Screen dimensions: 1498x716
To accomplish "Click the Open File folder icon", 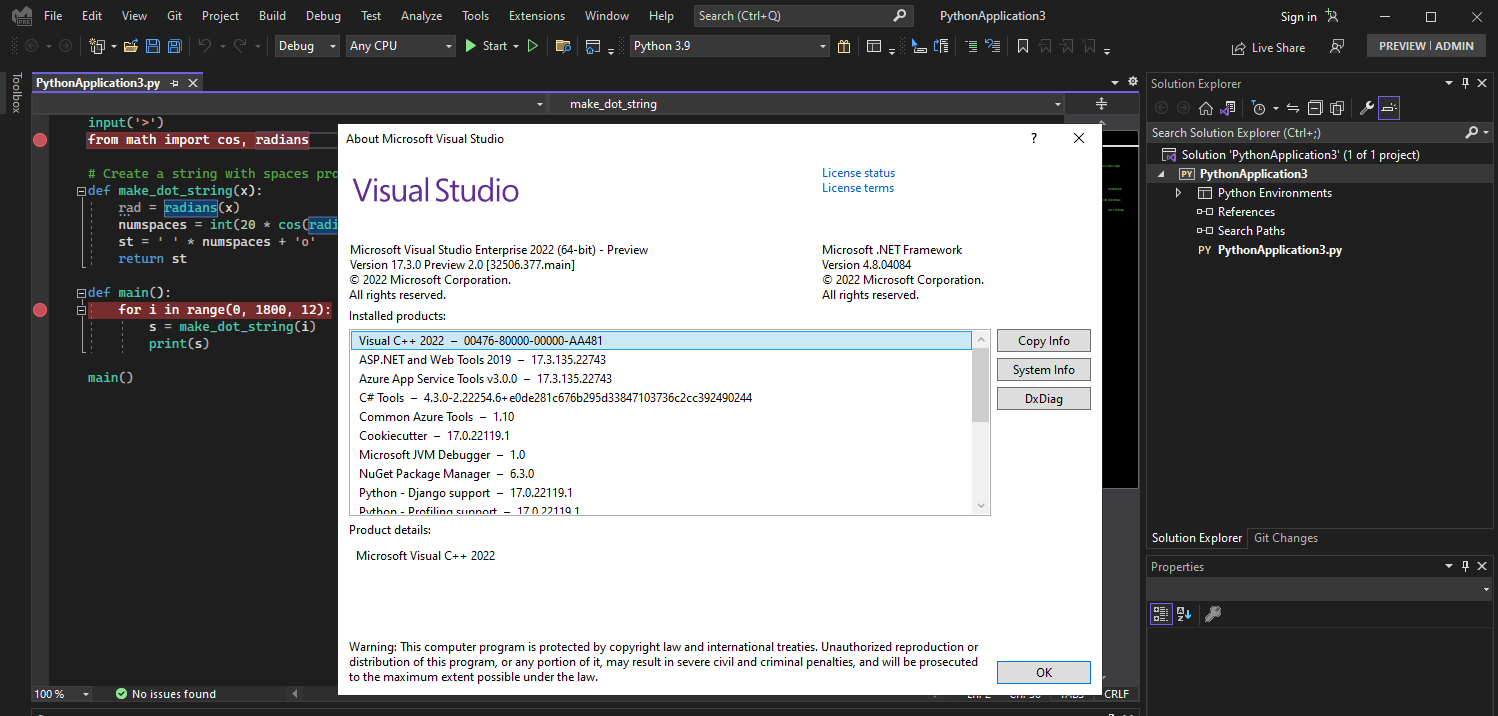I will pyautogui.click(x=130, y=46).
